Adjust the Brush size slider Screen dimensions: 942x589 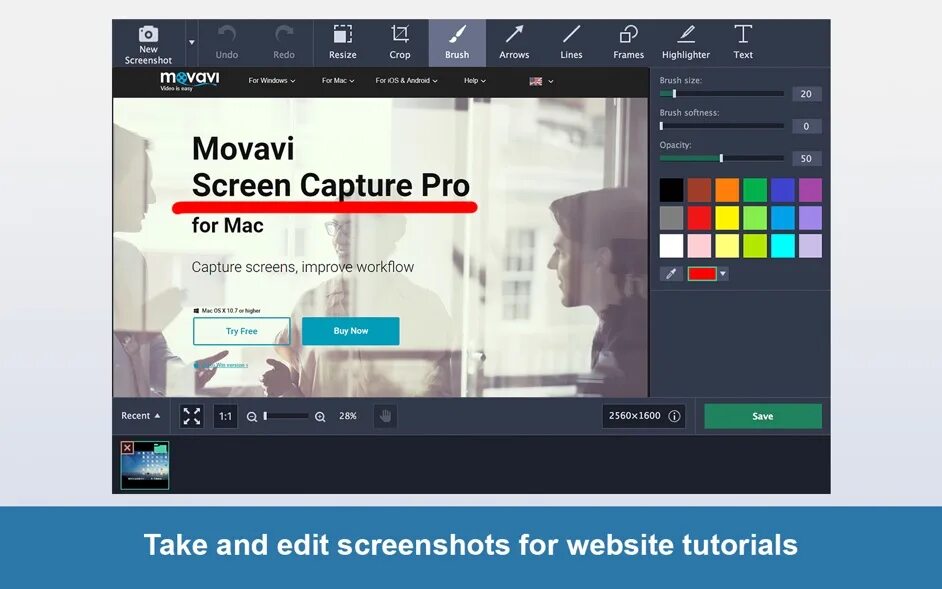pyautogui.click(x=722, y=94)
